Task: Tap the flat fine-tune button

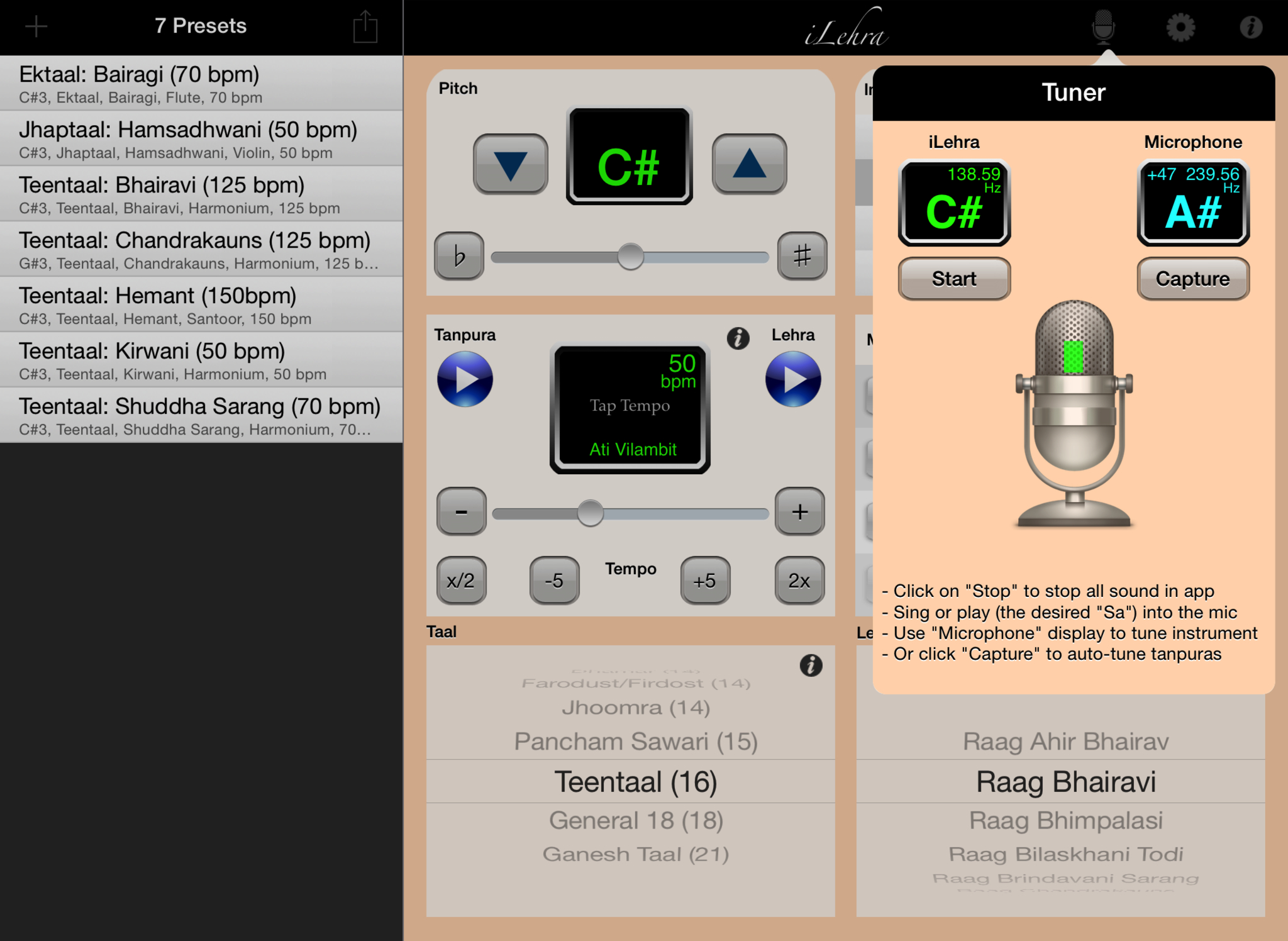Action: click(459, 256)
